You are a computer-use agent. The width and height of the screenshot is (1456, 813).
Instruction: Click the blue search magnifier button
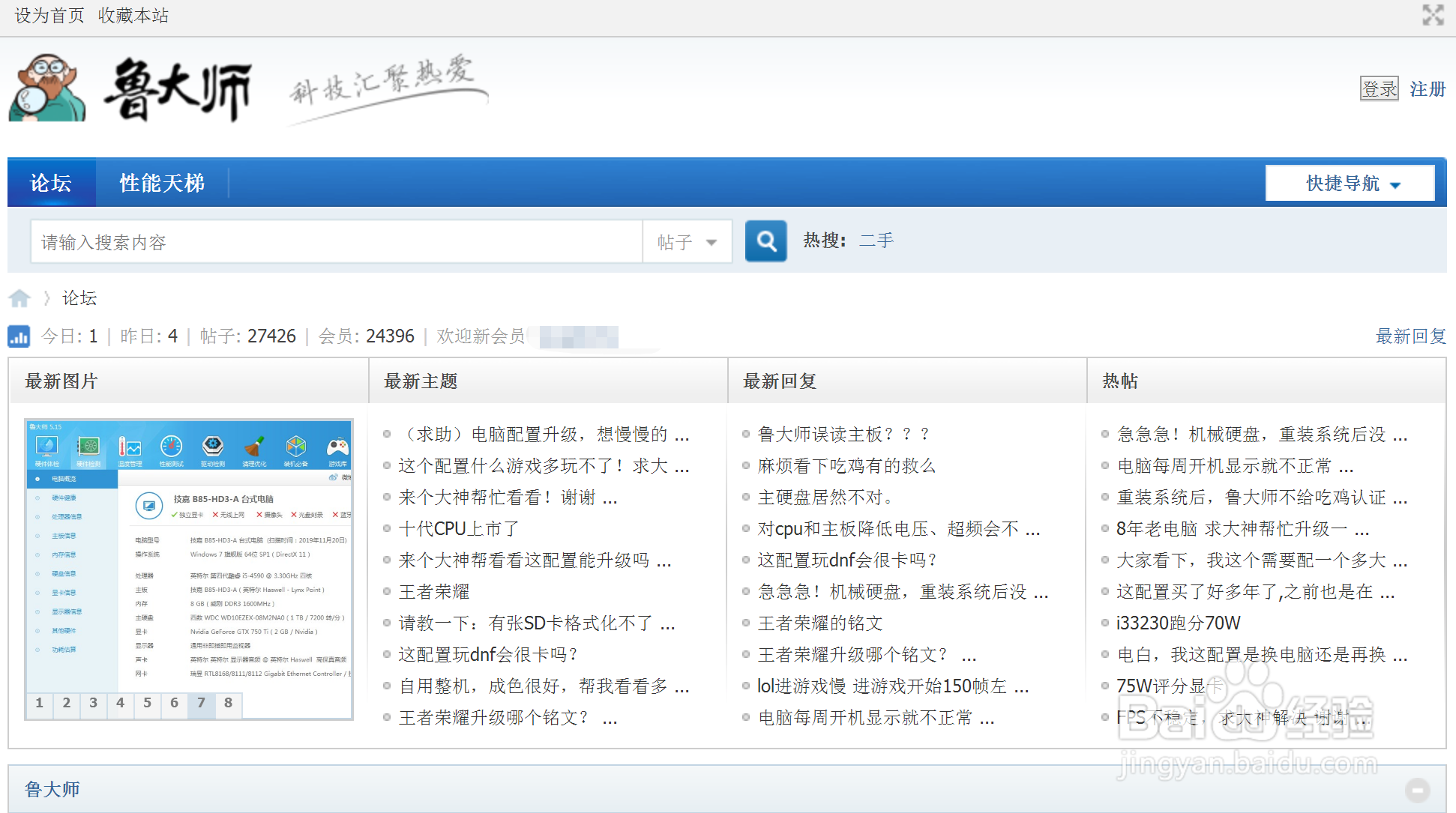[x=765, y=241]
